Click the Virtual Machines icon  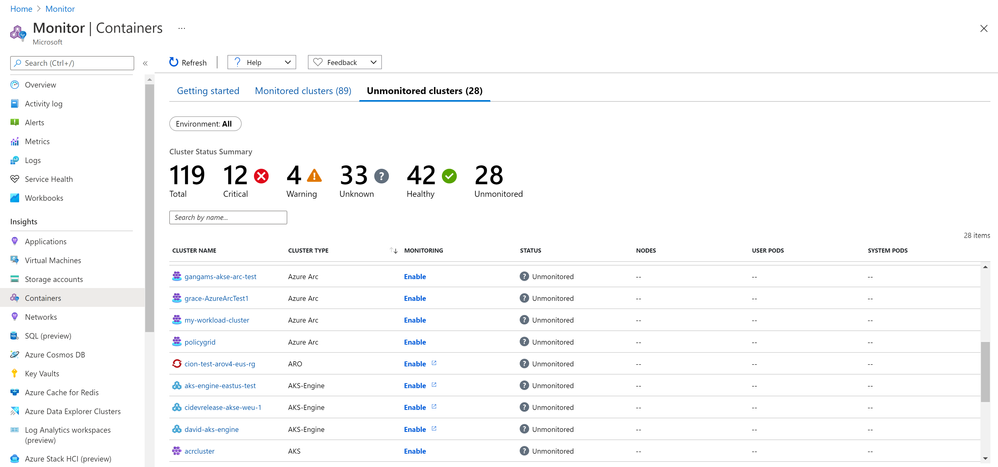point(15,260)
